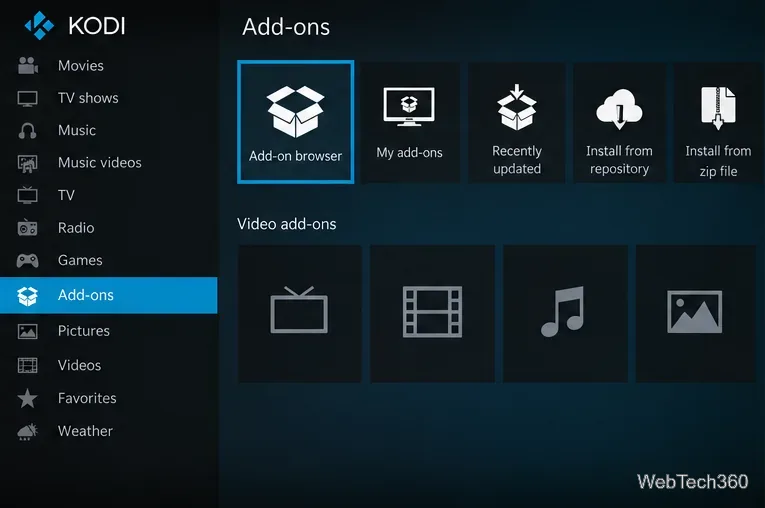
Task: Open the Radio section label
Action: pos(76,227)
